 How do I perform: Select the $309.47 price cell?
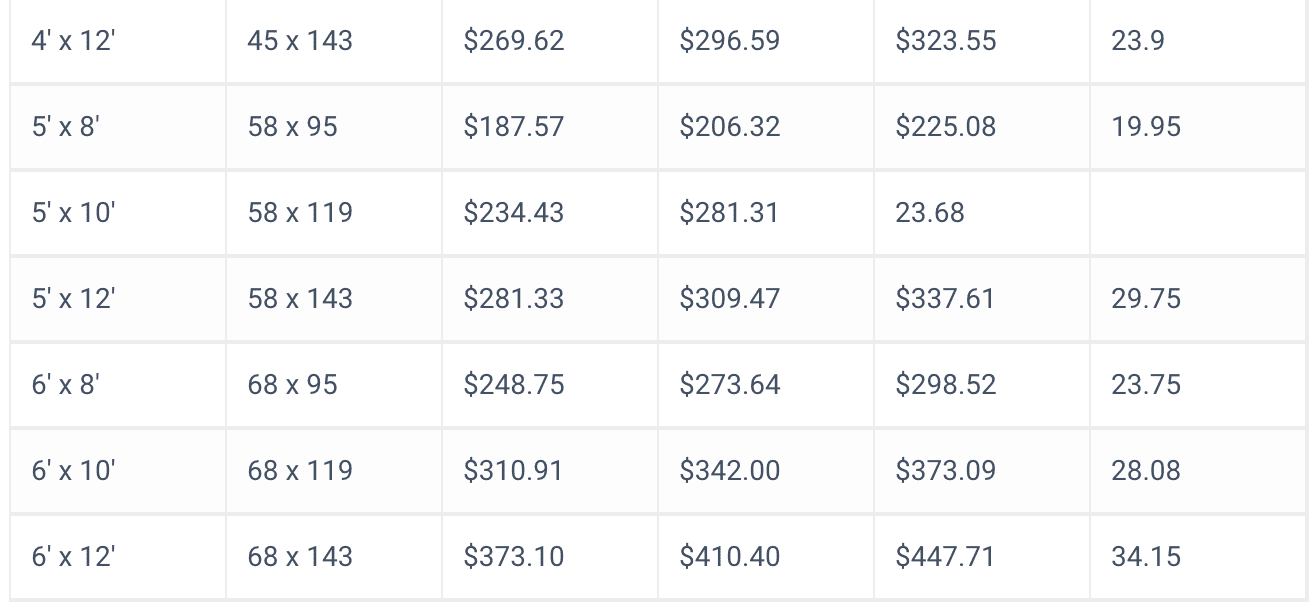click(x=730, y=299)
